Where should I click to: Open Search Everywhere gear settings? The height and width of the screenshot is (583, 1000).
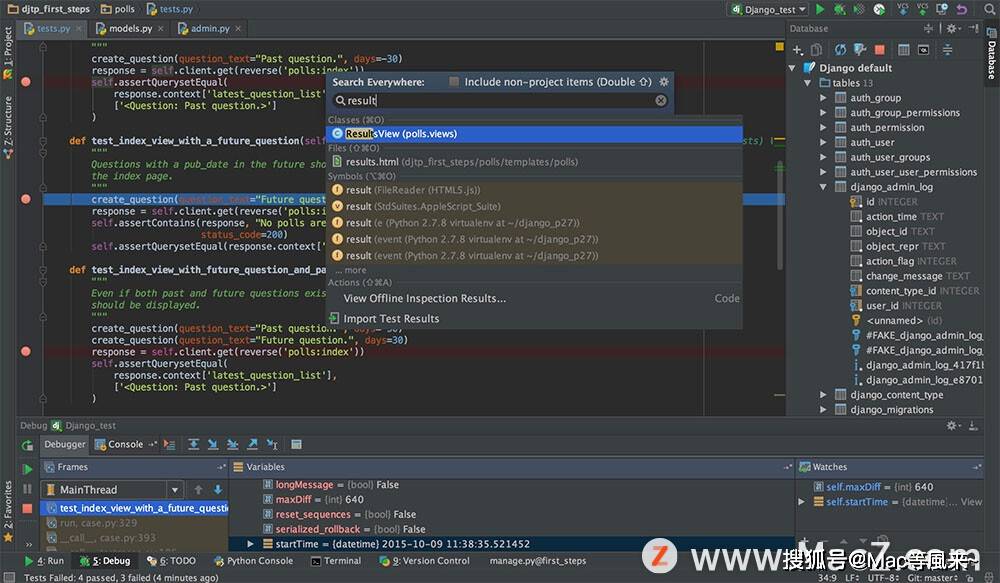[664, 82]
